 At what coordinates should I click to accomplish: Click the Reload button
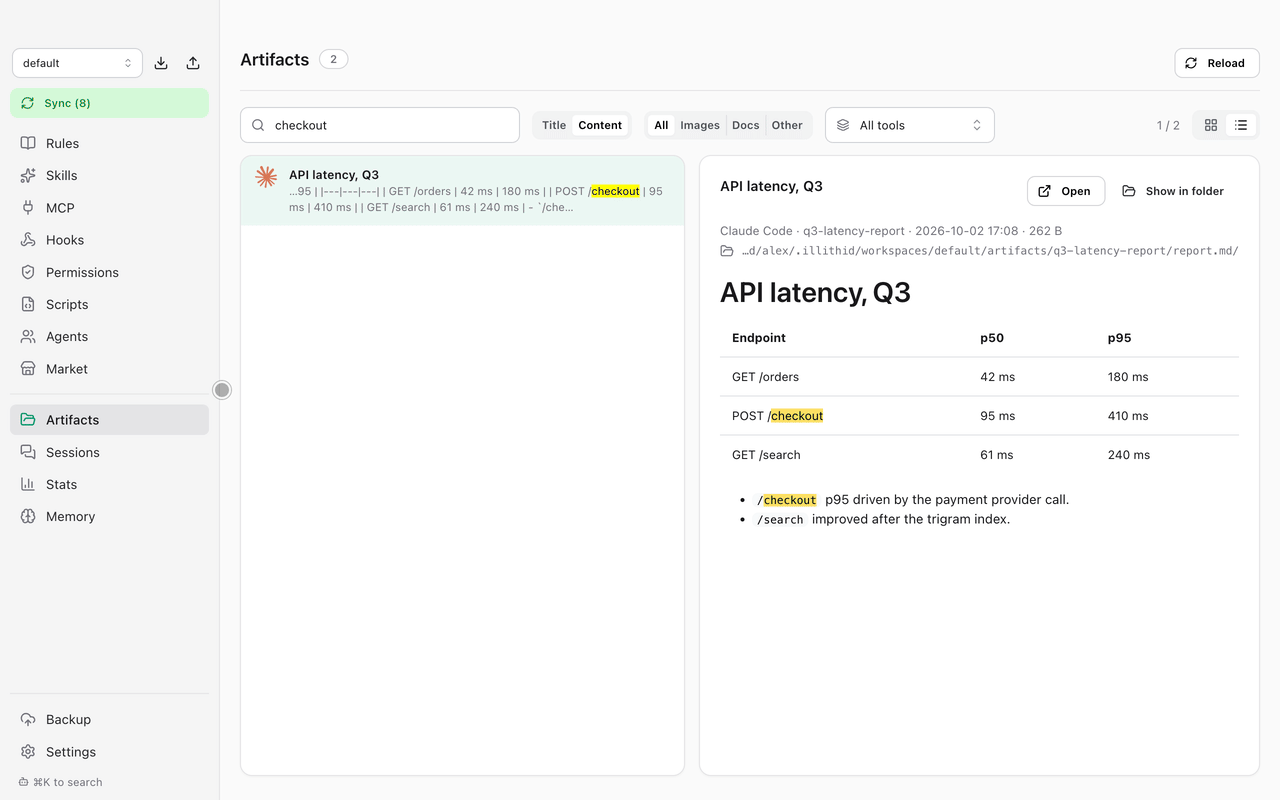(1217, 63)
